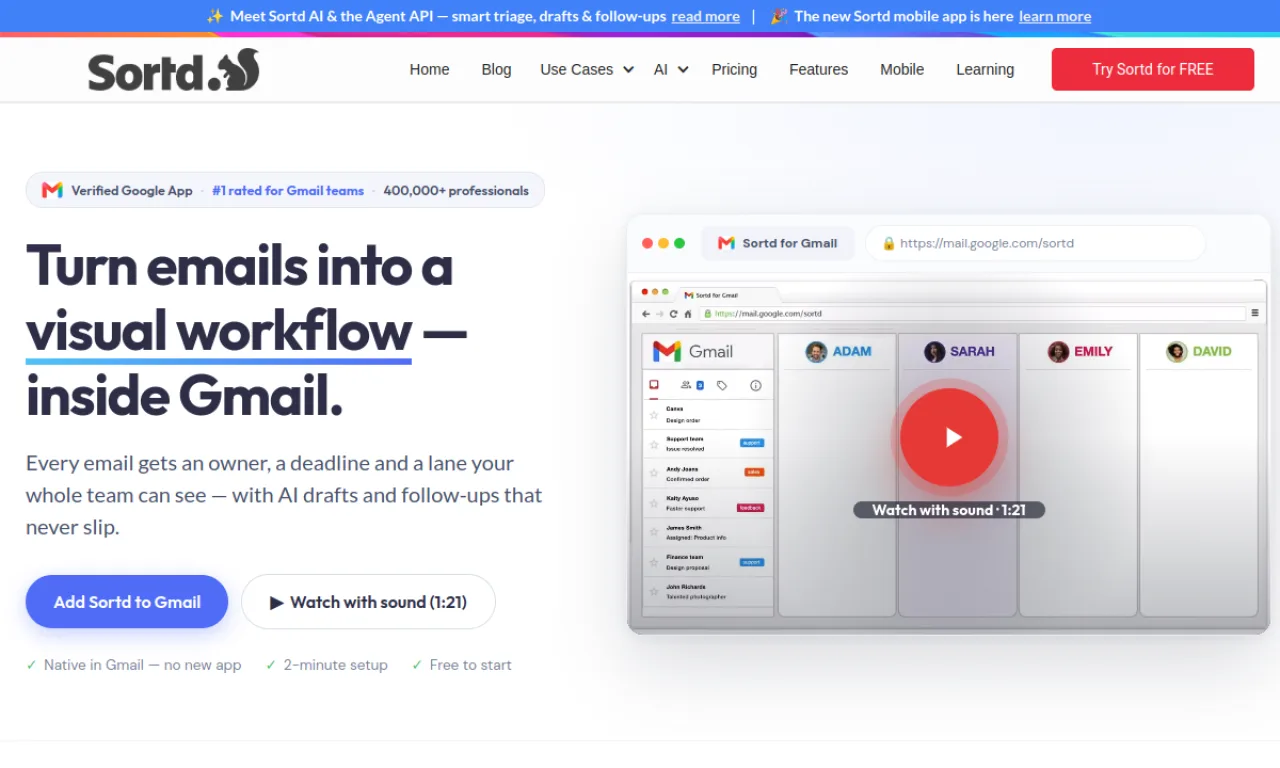
Task: Click the pink feedback tag on the Katy Ayaso email
Action: [751, 507]
